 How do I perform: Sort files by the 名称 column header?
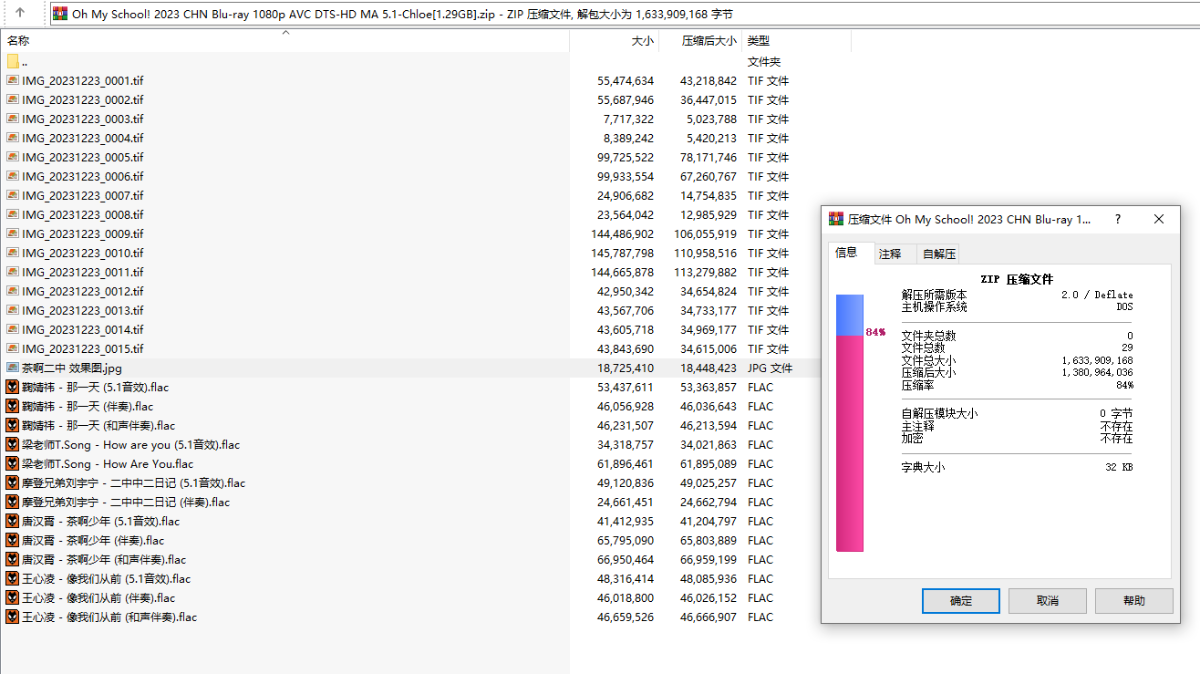coord(18,41)
